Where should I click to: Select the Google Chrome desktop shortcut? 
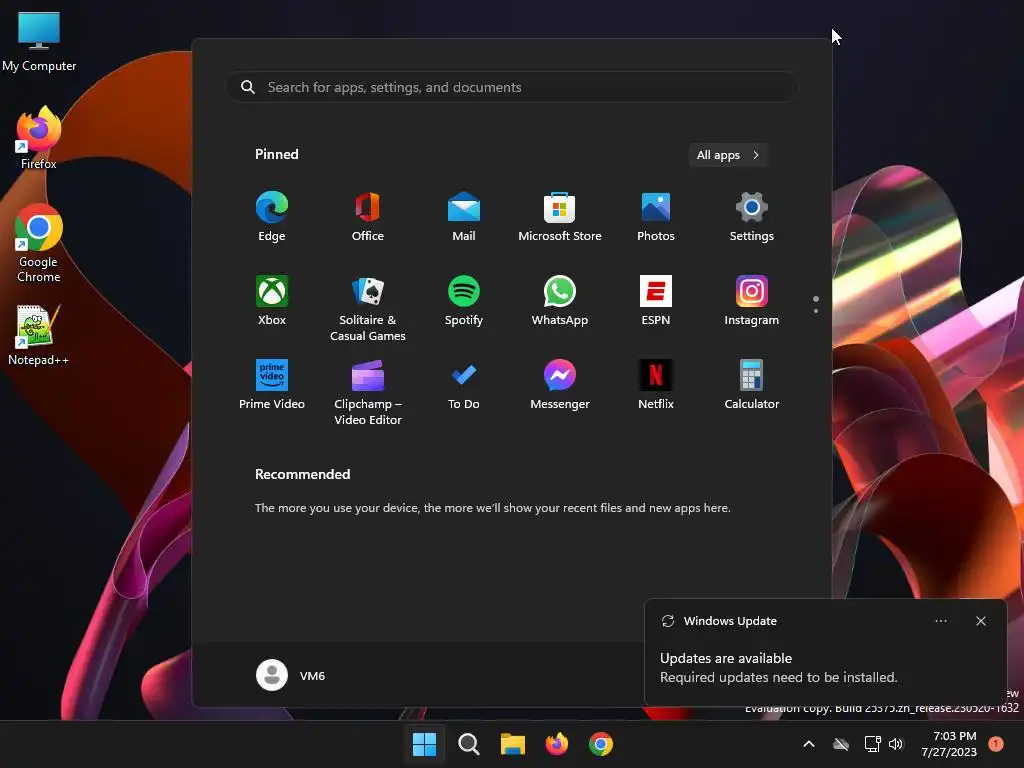tap(39, 243)
